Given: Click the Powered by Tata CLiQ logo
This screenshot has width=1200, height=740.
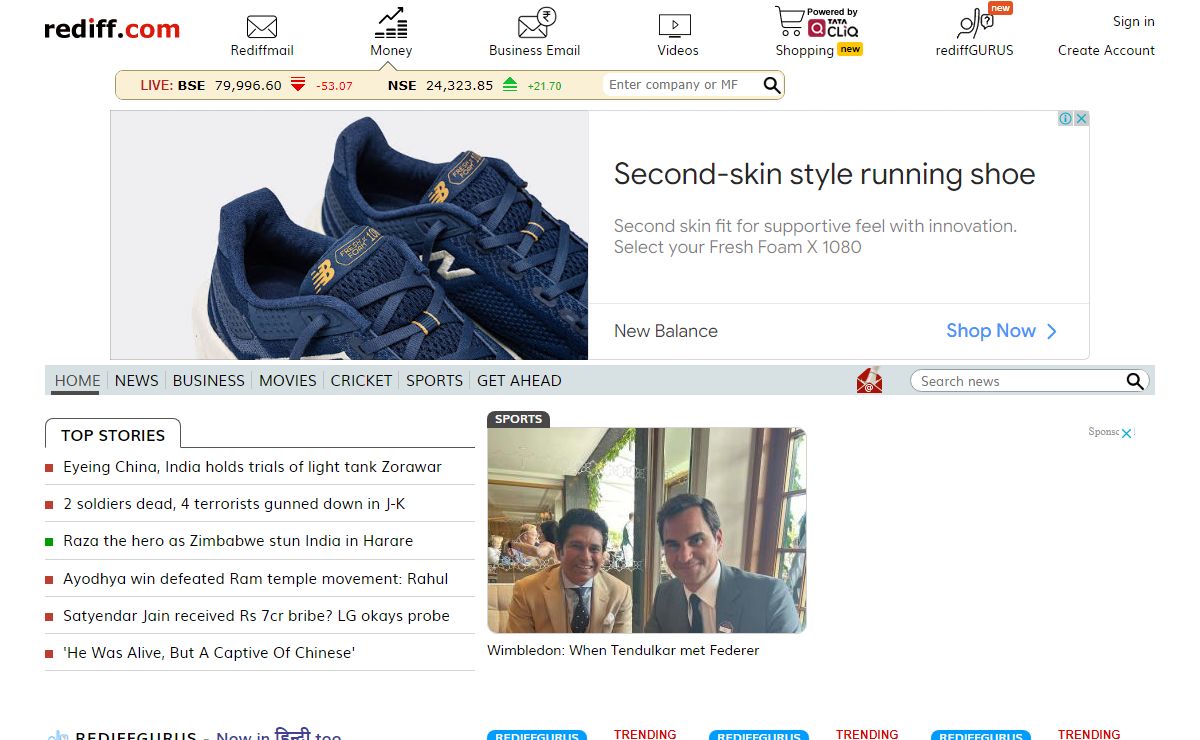Looking at the screenshot, I should (x=833, y=23).
